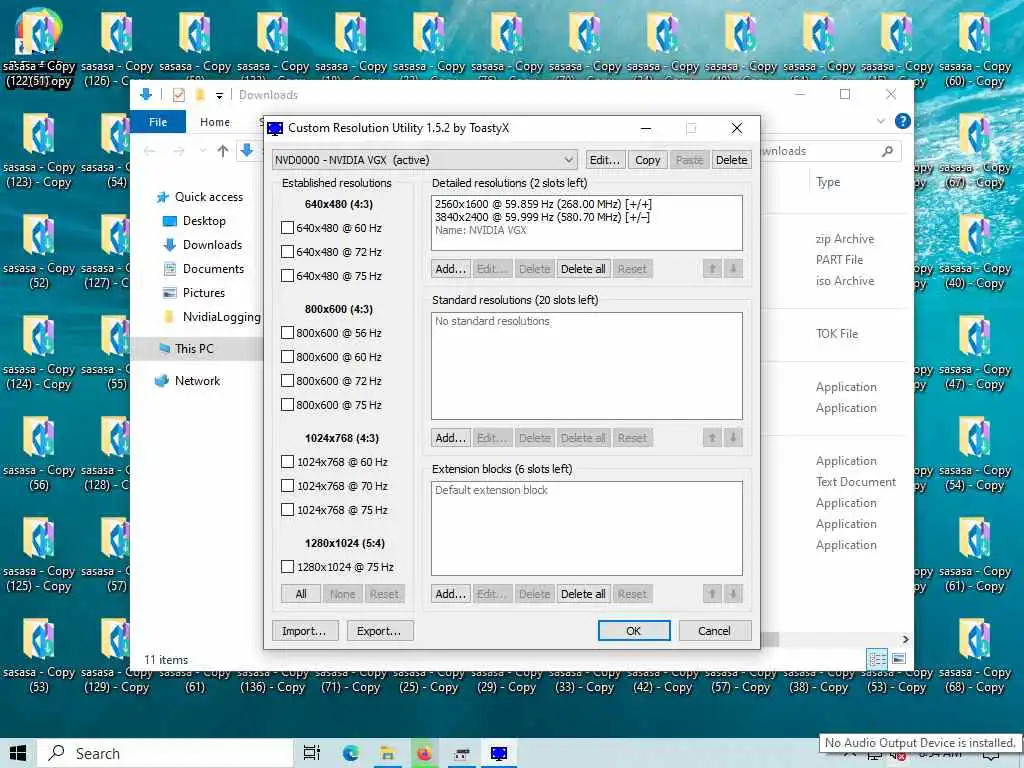Cancel the Custom Resolution Utility dialog

(714, 631)
